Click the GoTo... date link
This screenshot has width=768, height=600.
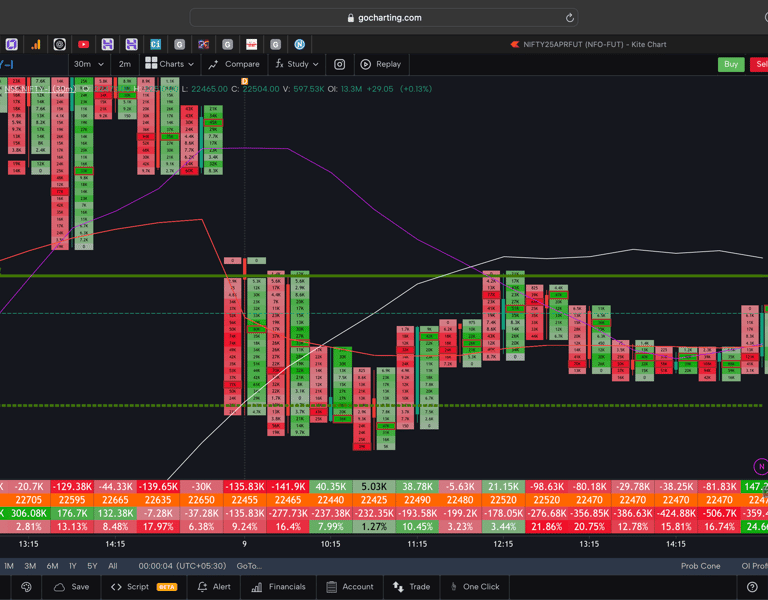[x=249, y=566]
